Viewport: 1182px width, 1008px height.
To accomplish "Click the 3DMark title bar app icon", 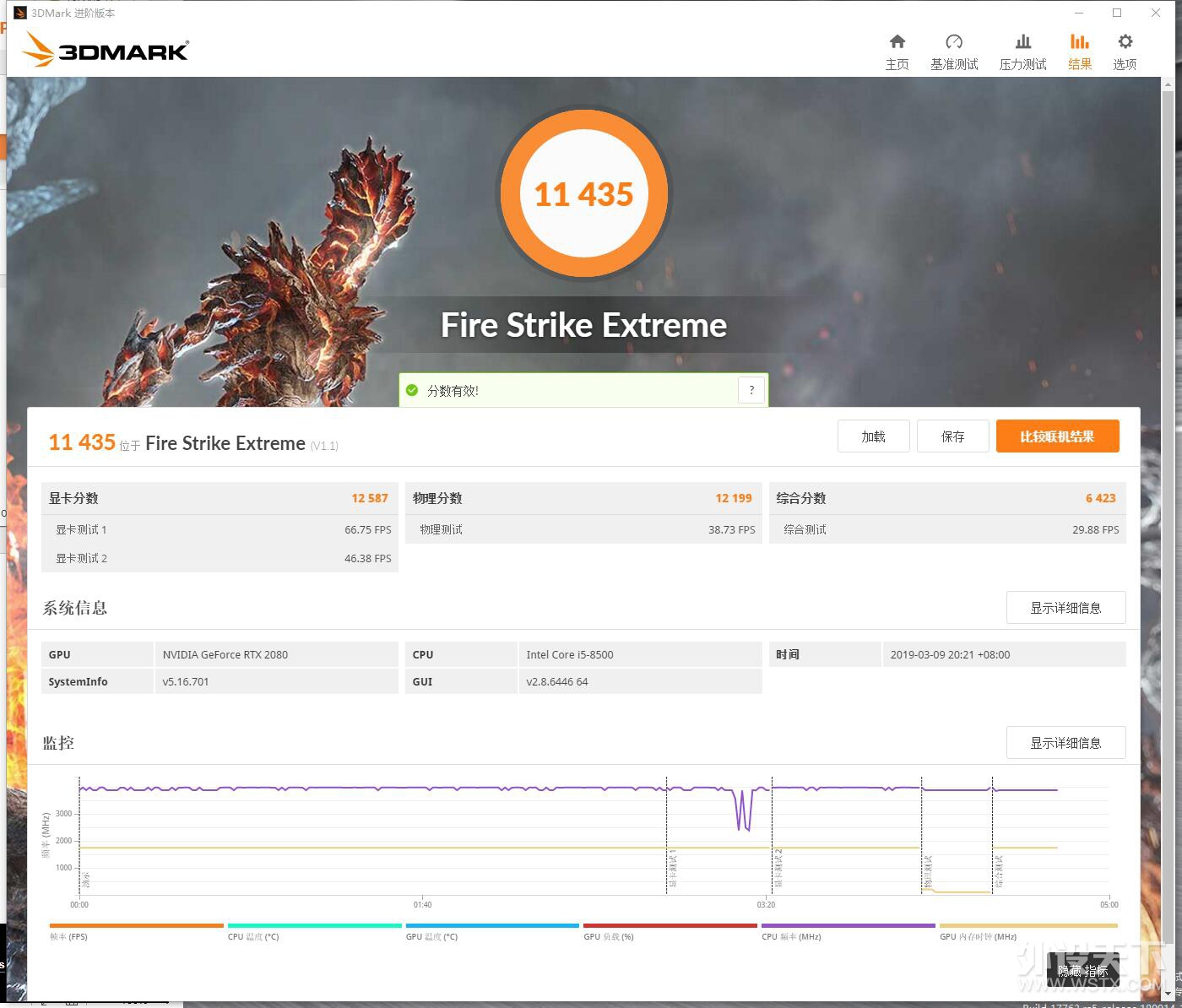I will point(19,13).
